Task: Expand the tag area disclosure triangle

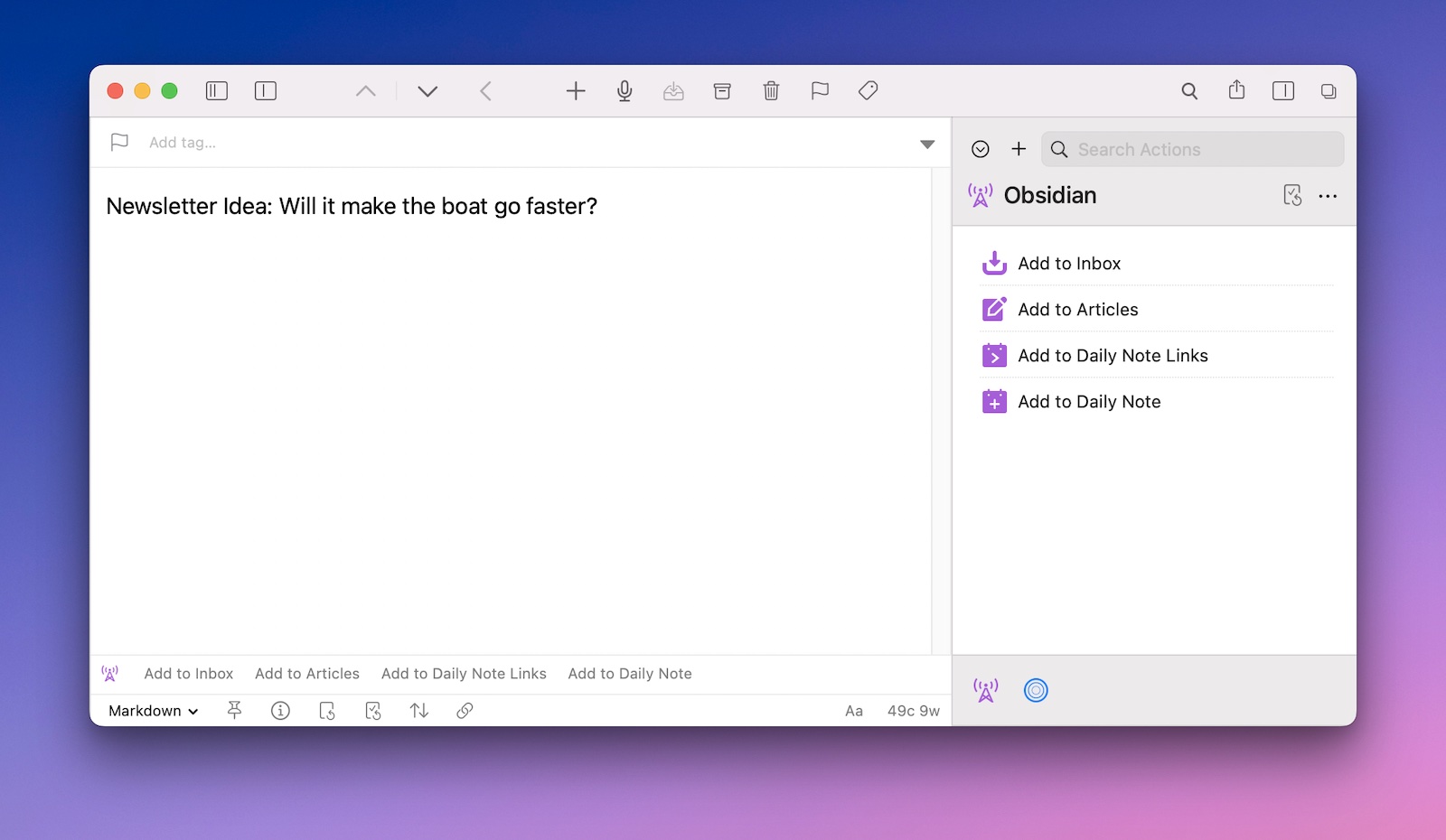Action: [x=927, y=144]
